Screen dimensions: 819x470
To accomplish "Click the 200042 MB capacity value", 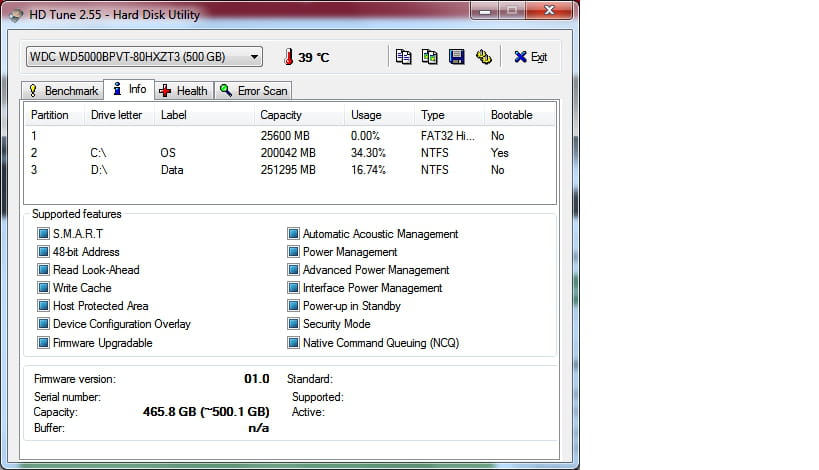I will tap(288, 152).
